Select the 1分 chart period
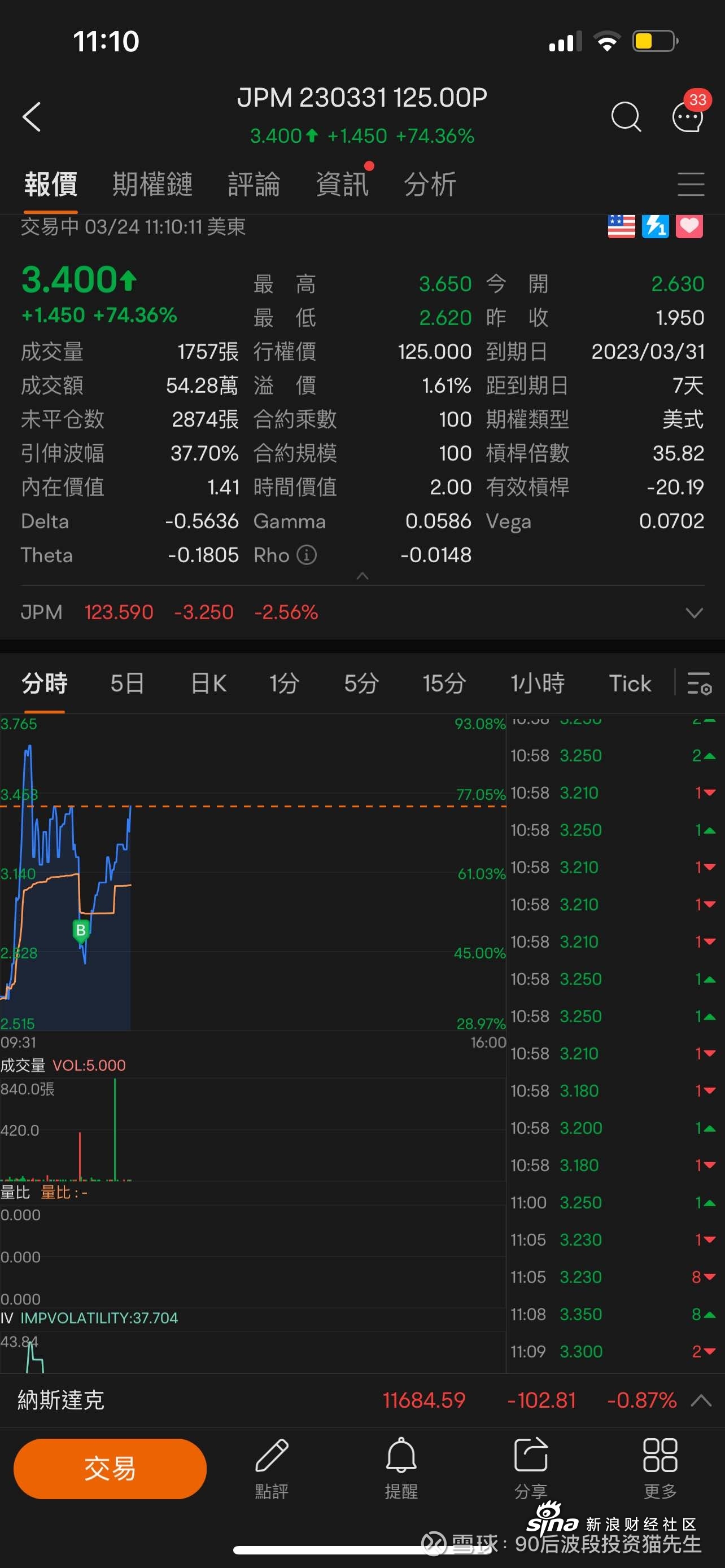 pos(284,684)
